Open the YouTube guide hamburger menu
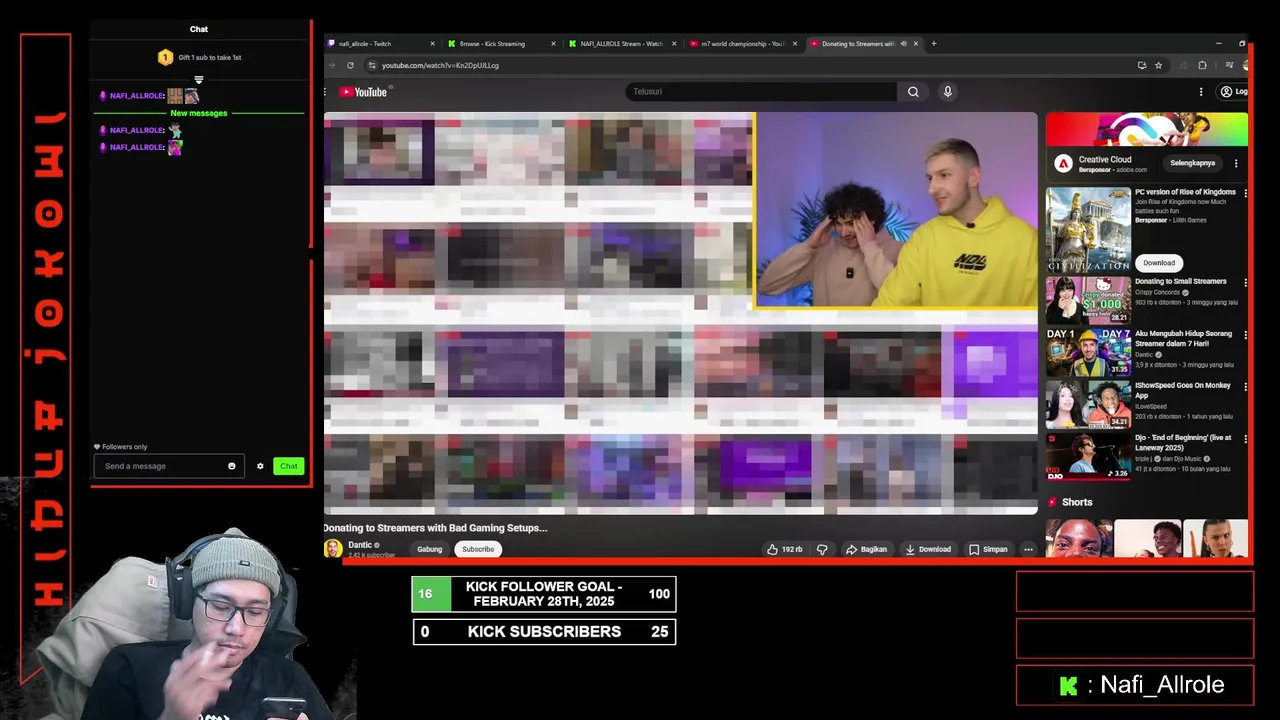Image resolution: width=1280 pixels, height=720 pixels. point(325,92)
